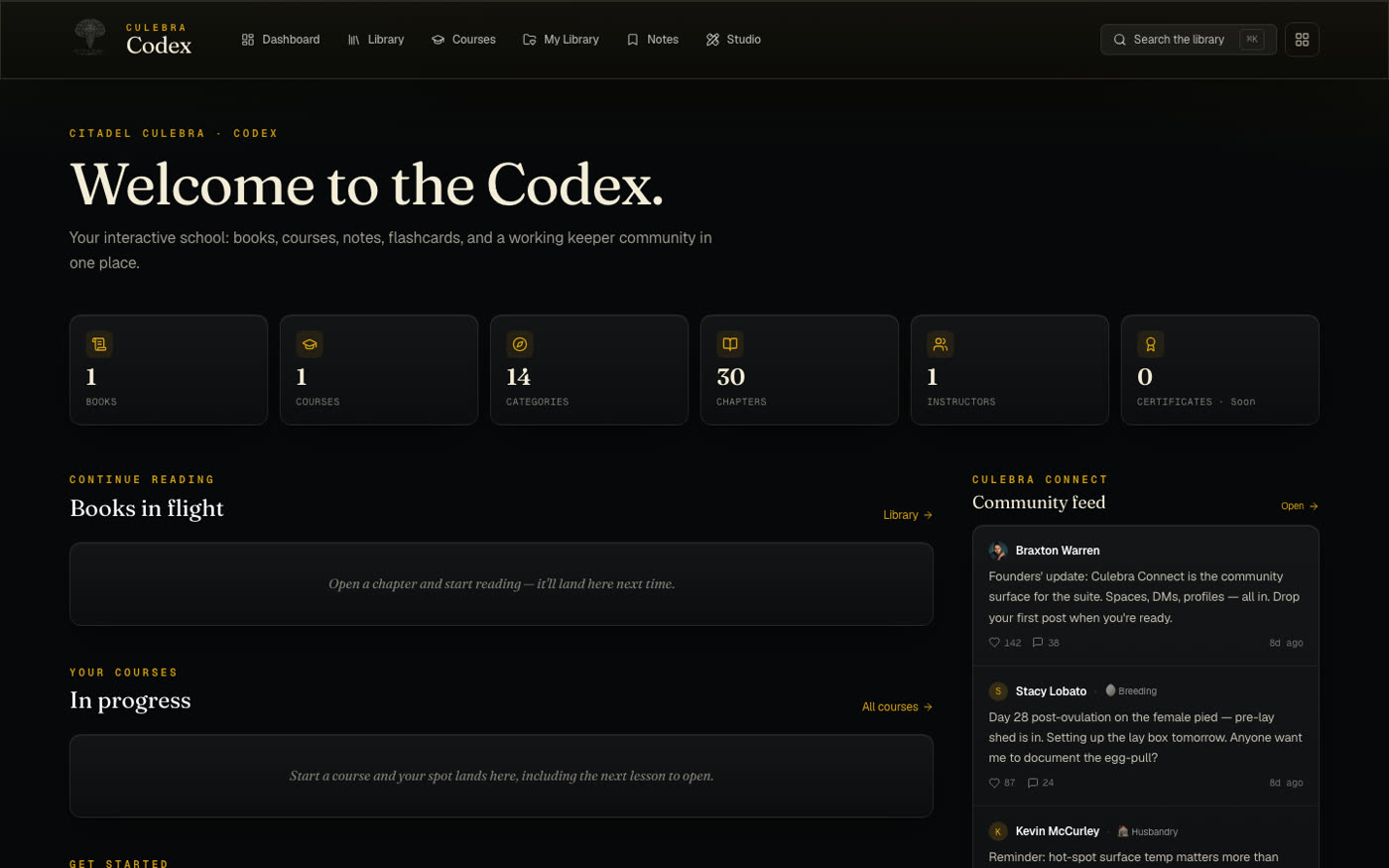1389x868 pixels.
Task: Open Braxton Warren's profile name
Action: click(x=1058, y=551)
